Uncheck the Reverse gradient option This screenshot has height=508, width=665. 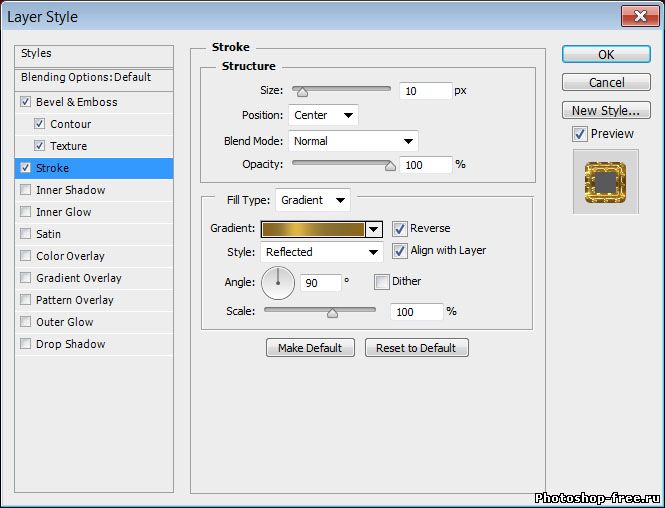click(x=400, y=229)
